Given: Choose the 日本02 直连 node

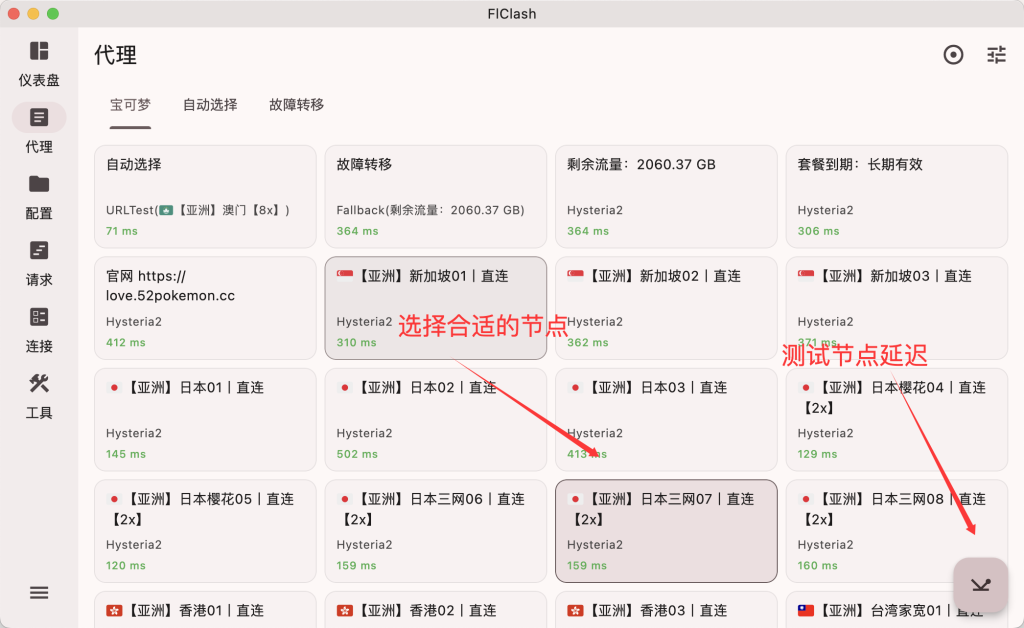Looking at the screenshot, I should pos(436,420).
